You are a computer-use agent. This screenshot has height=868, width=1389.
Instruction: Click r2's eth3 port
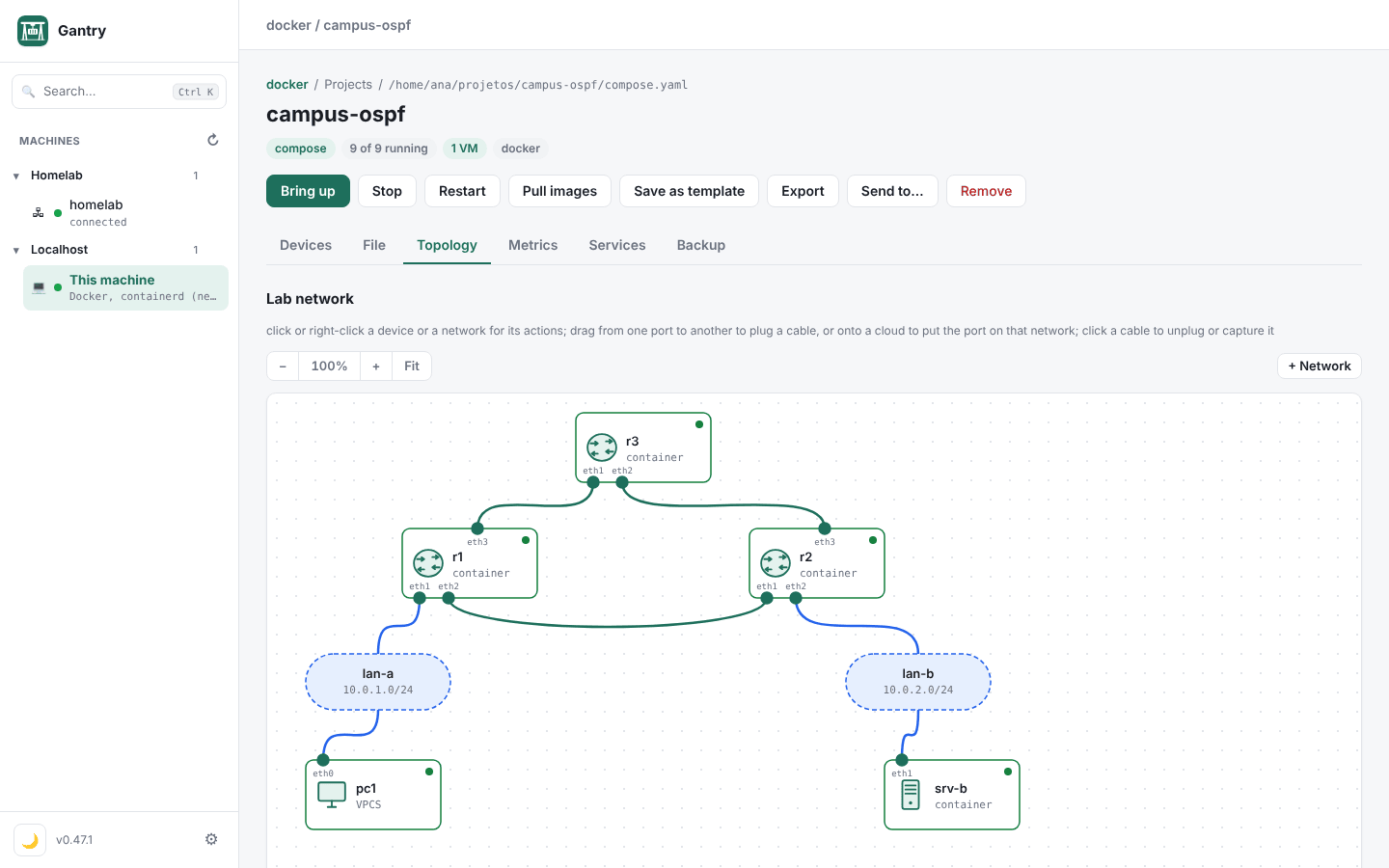click(x=825, y=529)
